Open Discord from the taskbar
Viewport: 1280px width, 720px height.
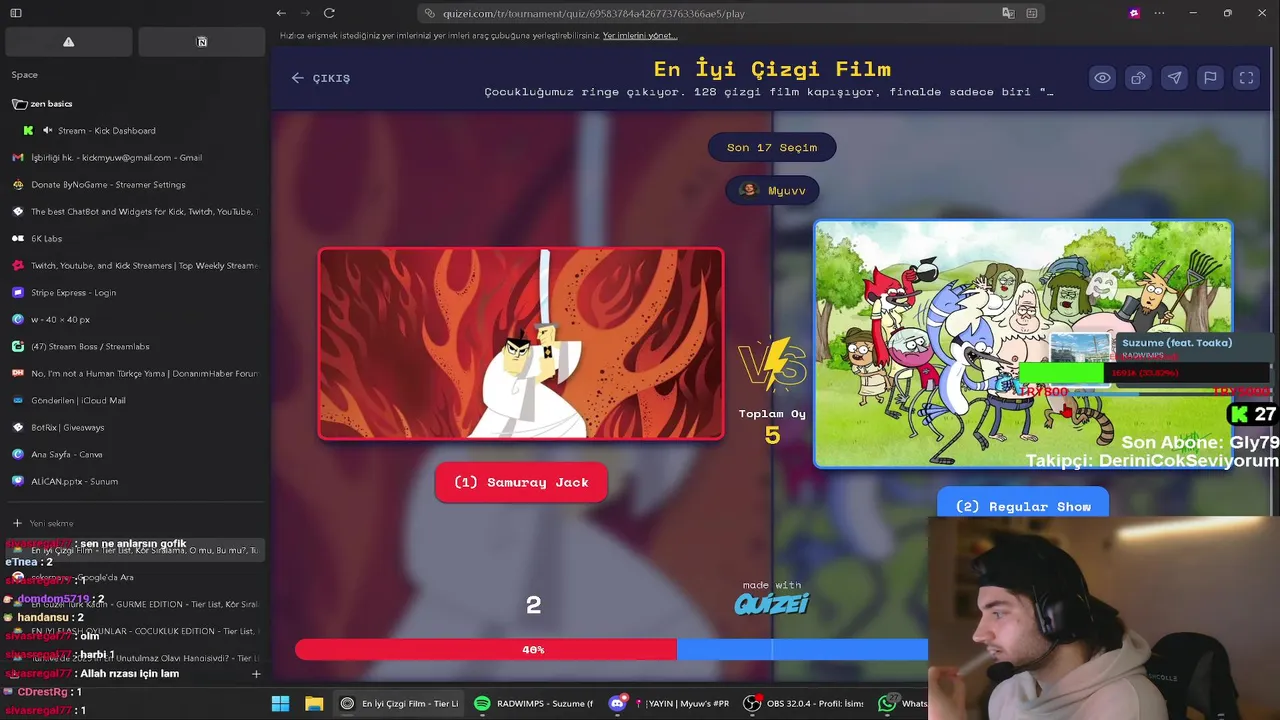667,703
